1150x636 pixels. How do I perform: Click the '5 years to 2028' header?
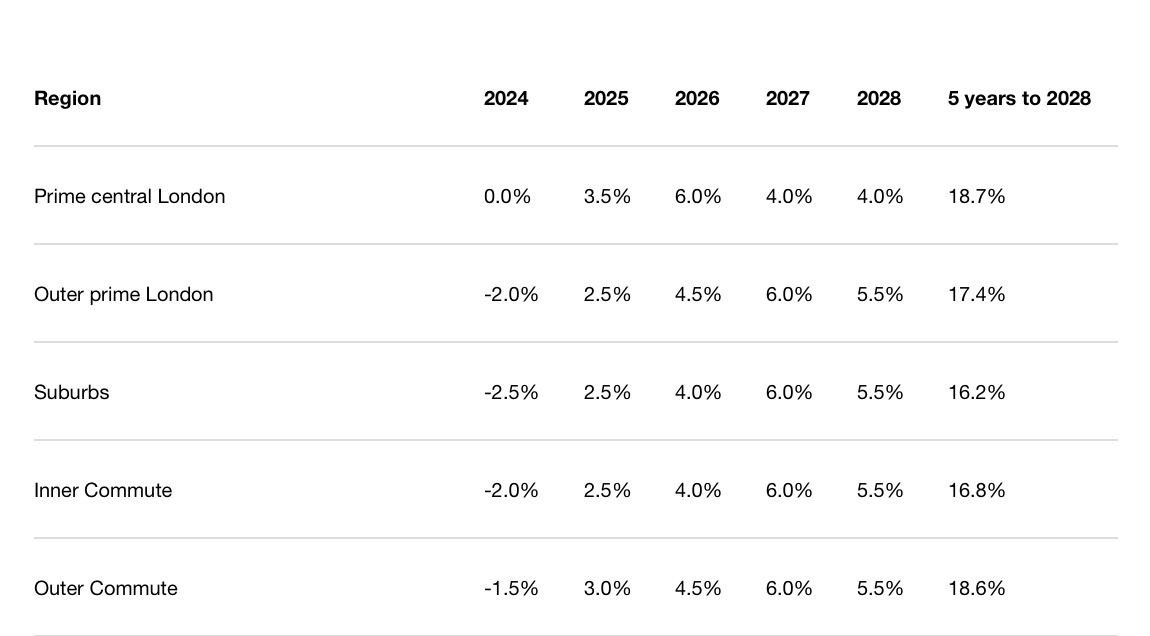1019,98
